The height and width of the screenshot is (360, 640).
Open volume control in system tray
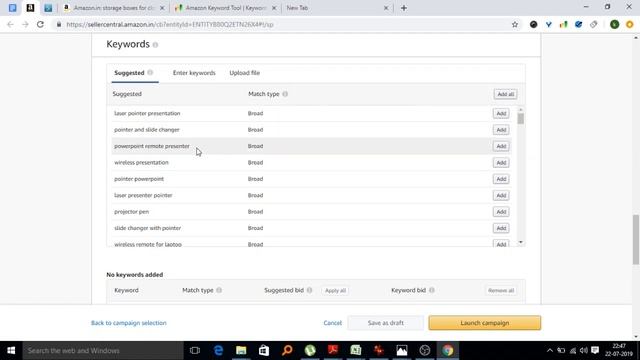tap(584, 351)
